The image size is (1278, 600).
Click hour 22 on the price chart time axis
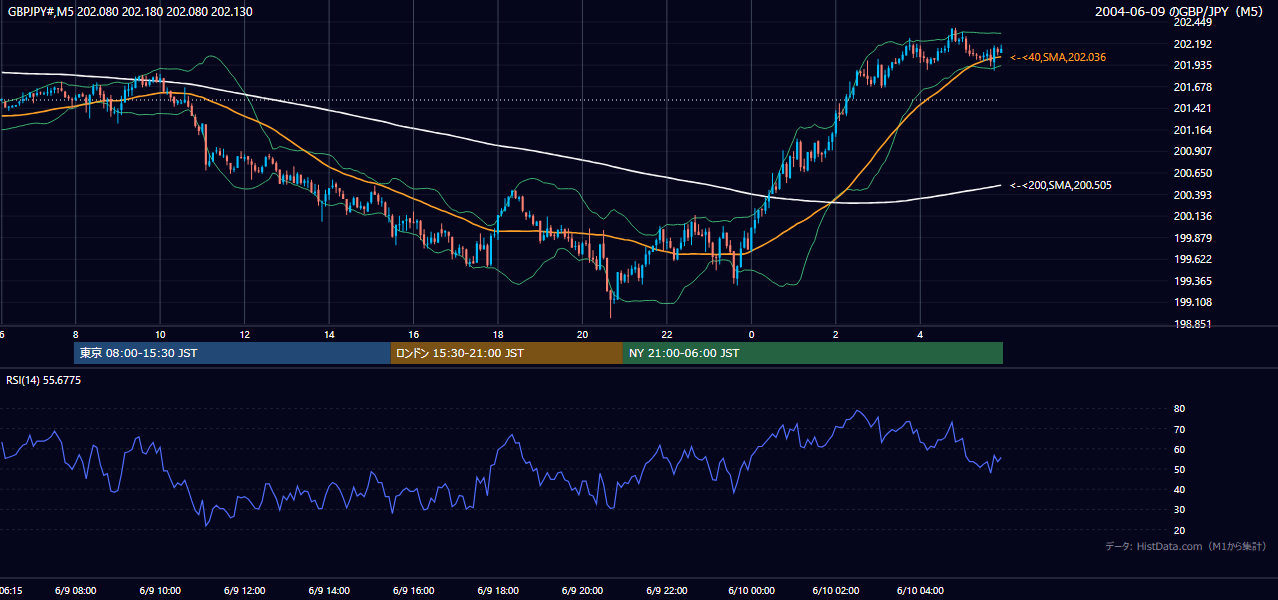tap(667, 334)
